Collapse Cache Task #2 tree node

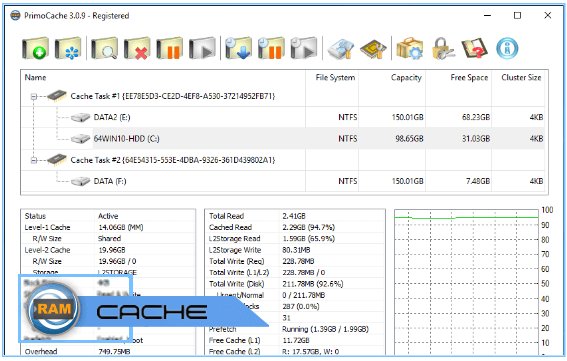[x=34, y=160]
